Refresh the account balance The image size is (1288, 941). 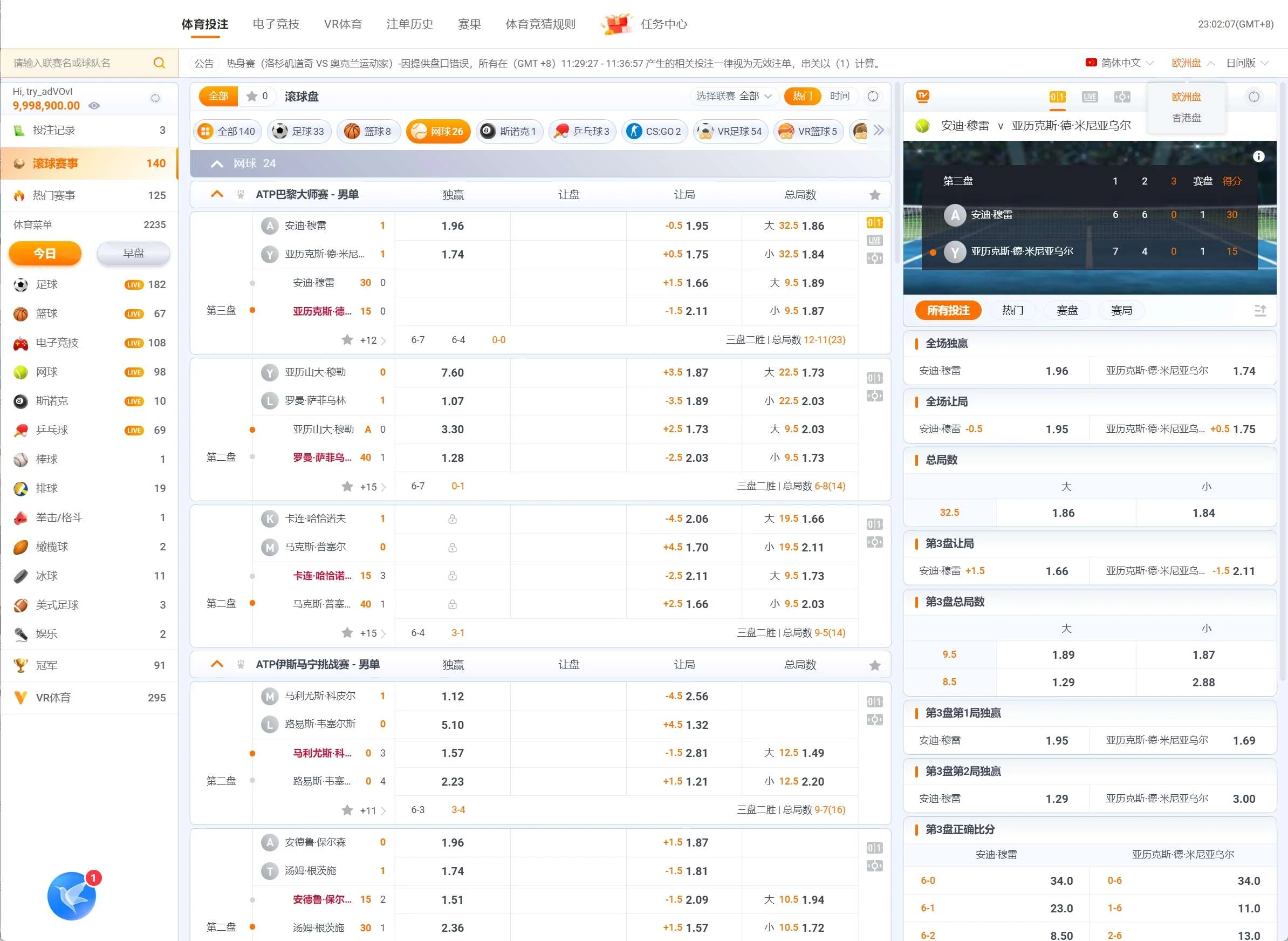coord(155,99)
